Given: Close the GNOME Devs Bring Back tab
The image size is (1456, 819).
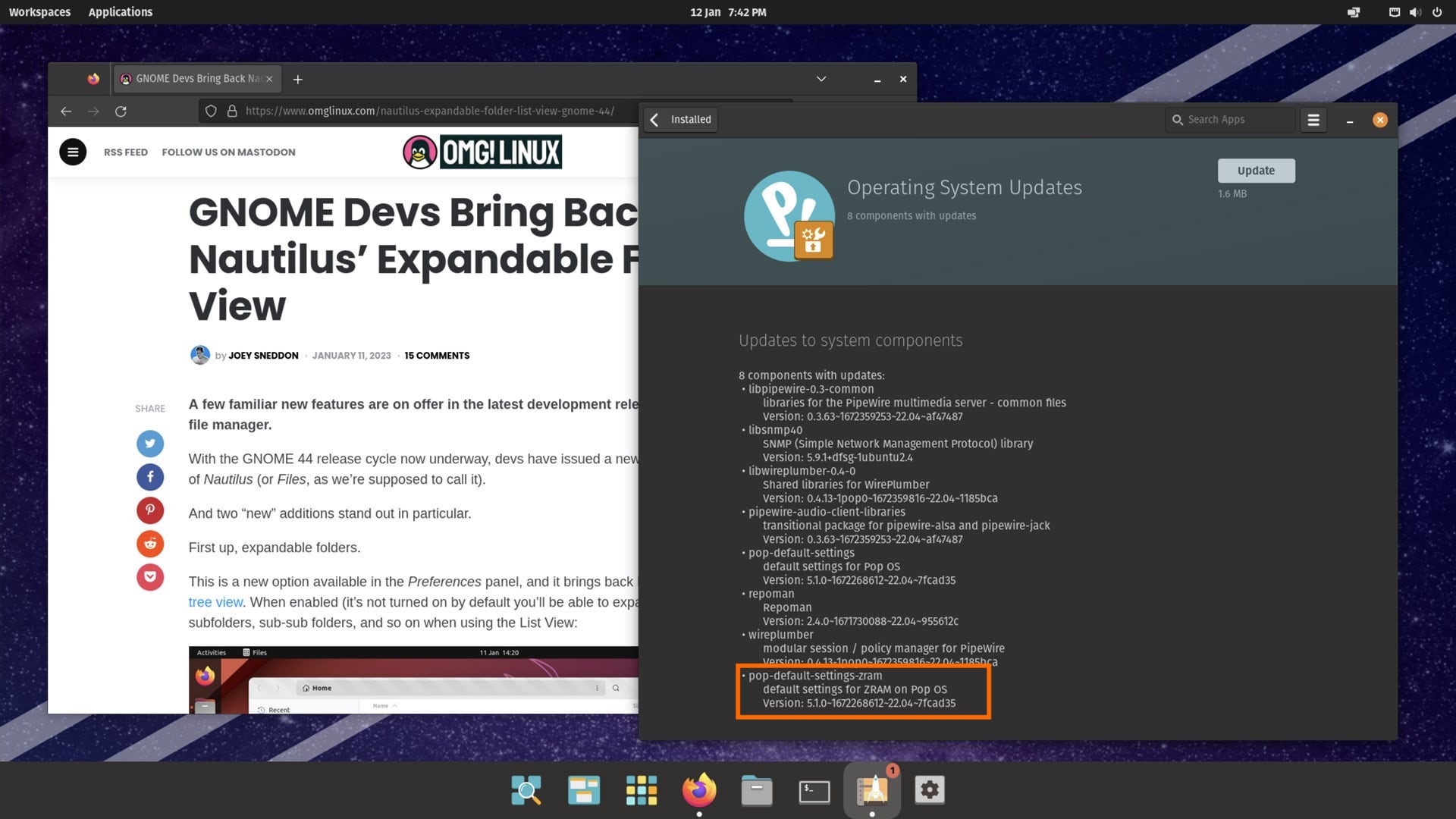Looking at the screenshot, I should pyautogui.click(x=269, y=79).
